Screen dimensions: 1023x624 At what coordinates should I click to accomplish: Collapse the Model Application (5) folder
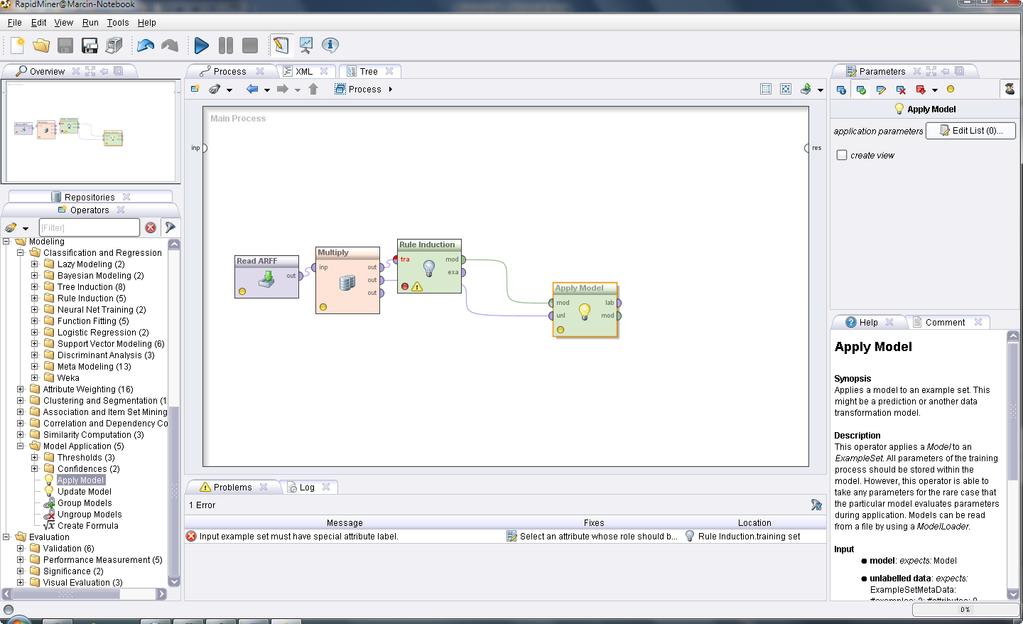pyautogui.click(x=20, y=446)
